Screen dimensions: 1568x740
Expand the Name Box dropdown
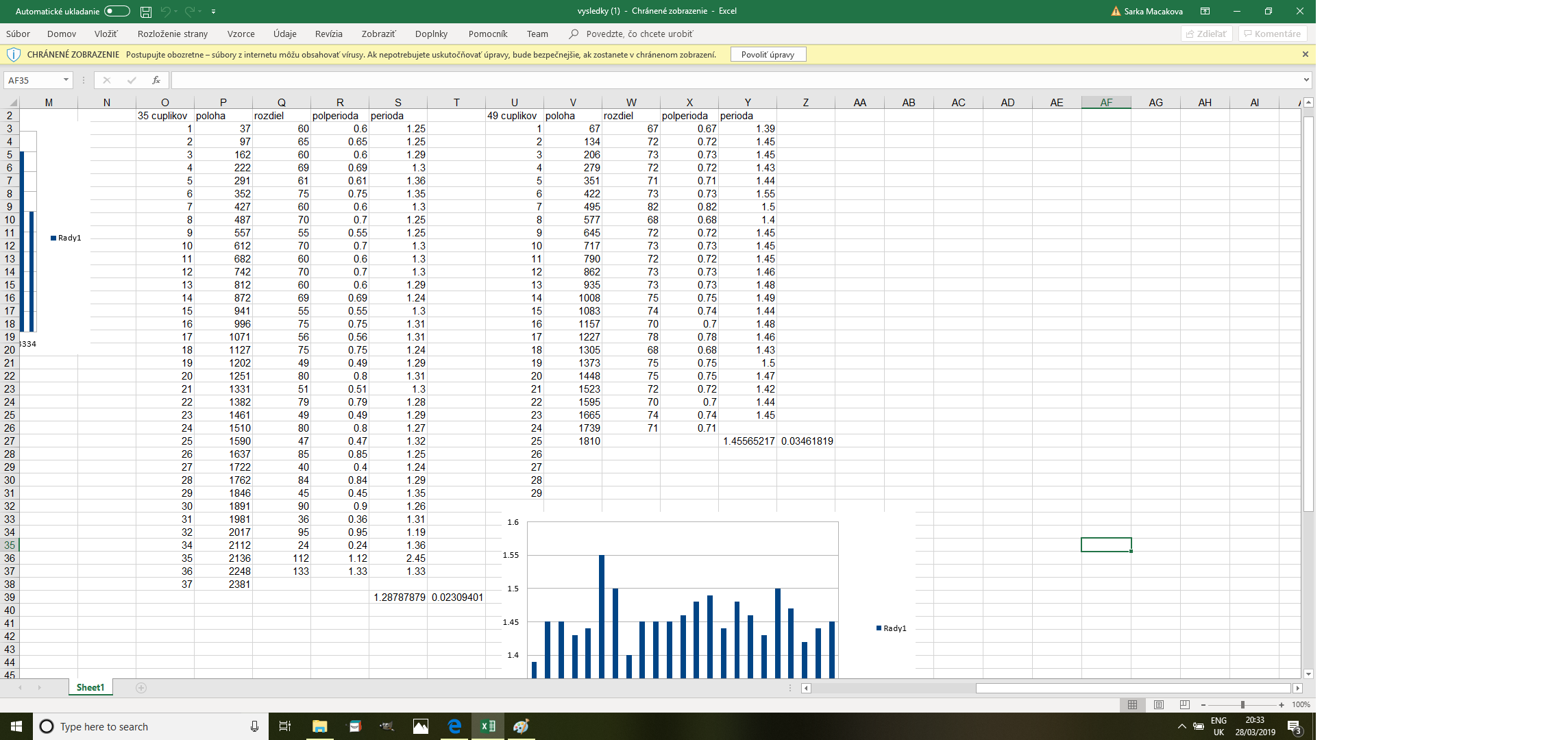click(x=66, y=80)
